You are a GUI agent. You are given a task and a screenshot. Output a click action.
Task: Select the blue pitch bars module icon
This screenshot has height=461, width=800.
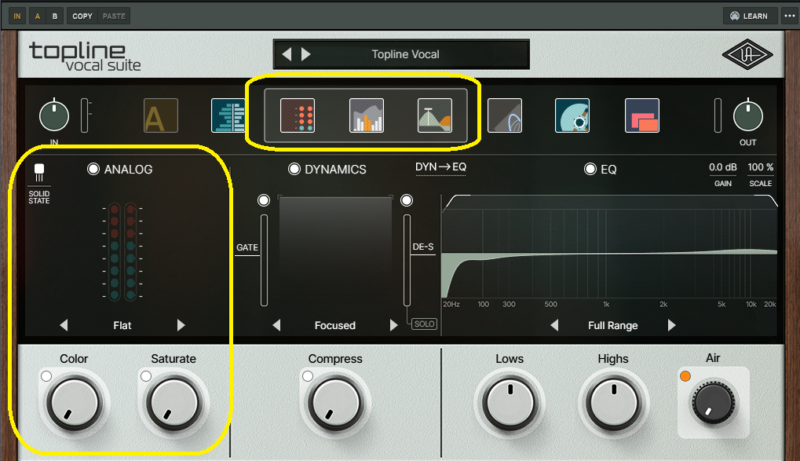click(x=228, y=116)
